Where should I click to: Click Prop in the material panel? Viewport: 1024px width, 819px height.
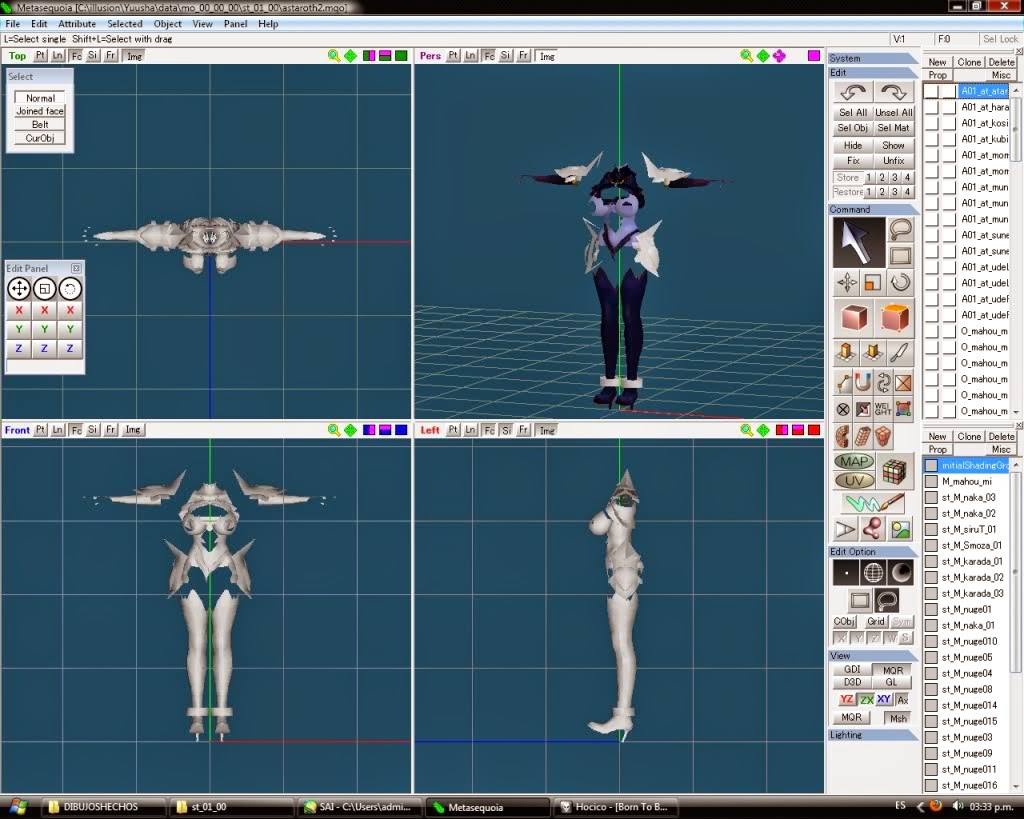(938, 449)
